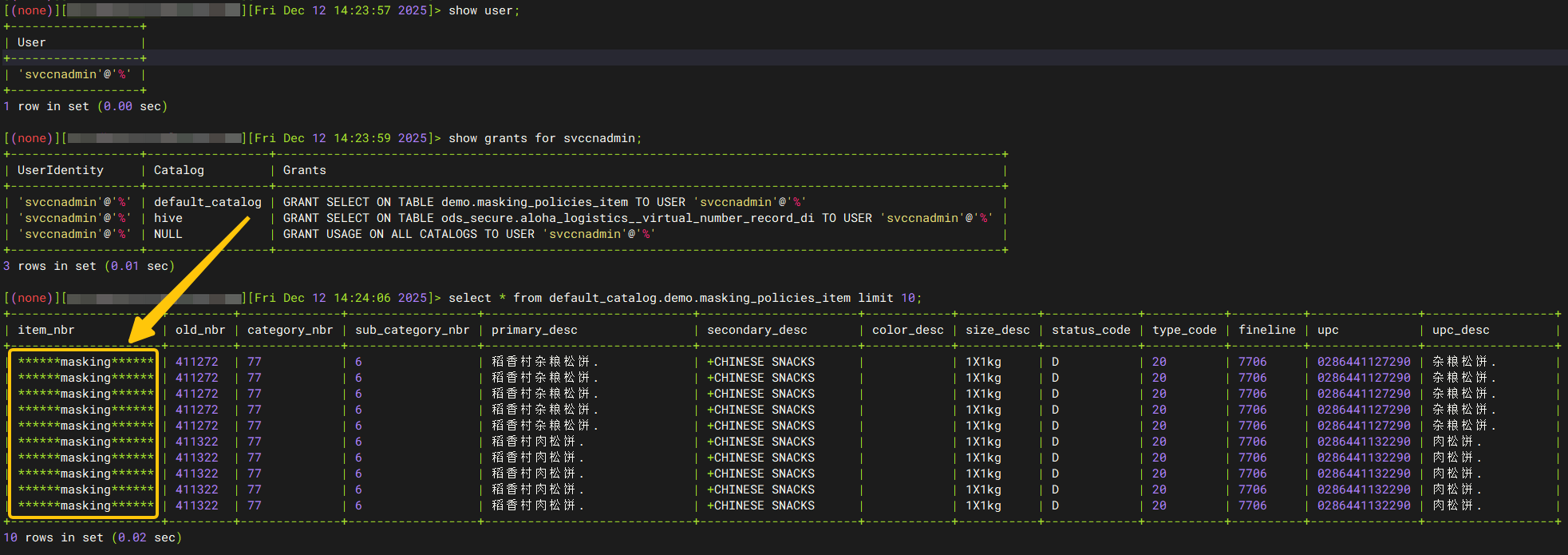Click the 'upc_desc' column header
This screenshot has width=1568, height=555.
pos(1460,330)
